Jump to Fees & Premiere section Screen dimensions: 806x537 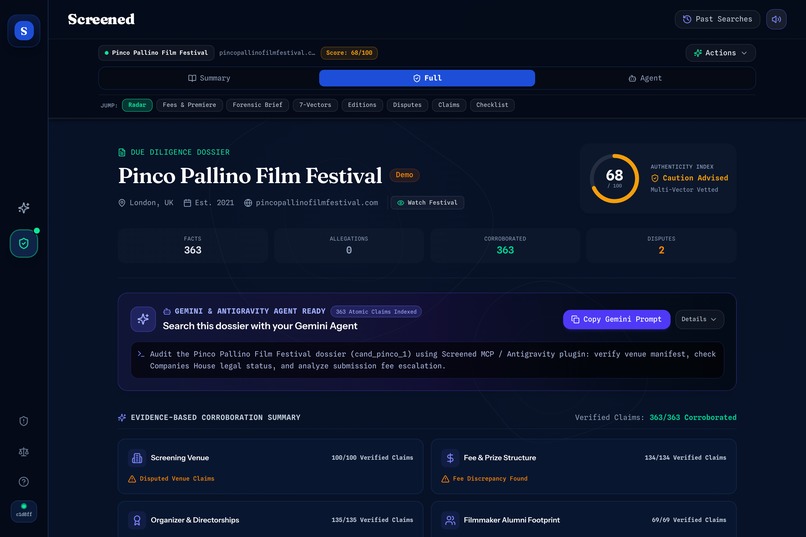click(189, 105)
